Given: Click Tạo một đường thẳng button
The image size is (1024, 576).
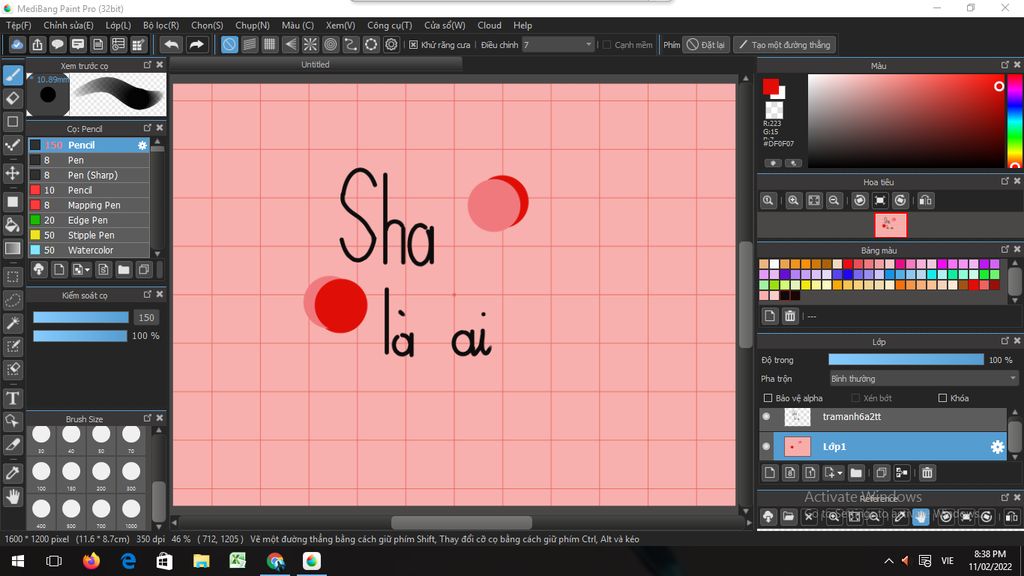Looking at the screenshot, I should point(784,45).
